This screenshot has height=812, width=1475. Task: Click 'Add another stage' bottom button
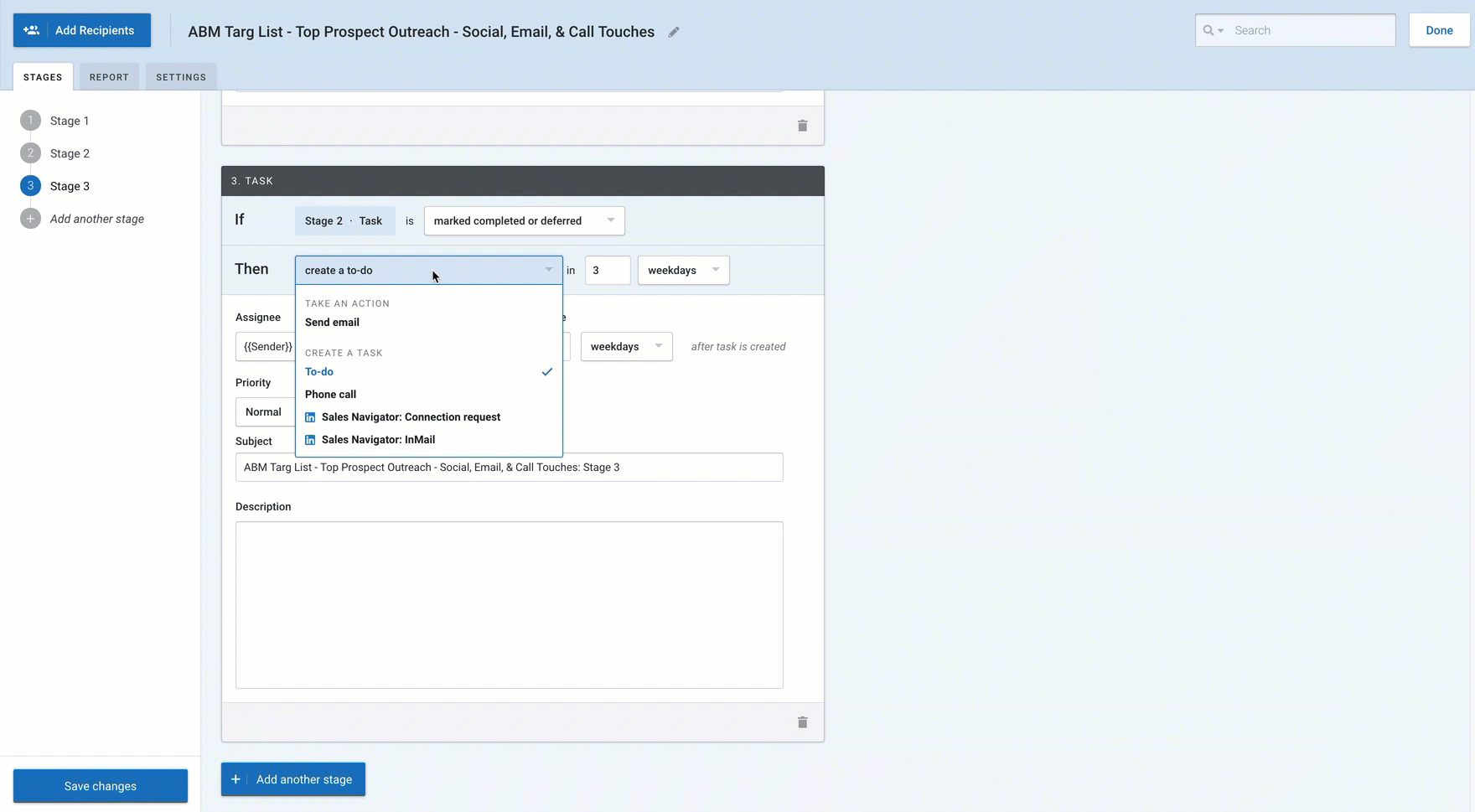pyautogui.click(x=293, y=779)
